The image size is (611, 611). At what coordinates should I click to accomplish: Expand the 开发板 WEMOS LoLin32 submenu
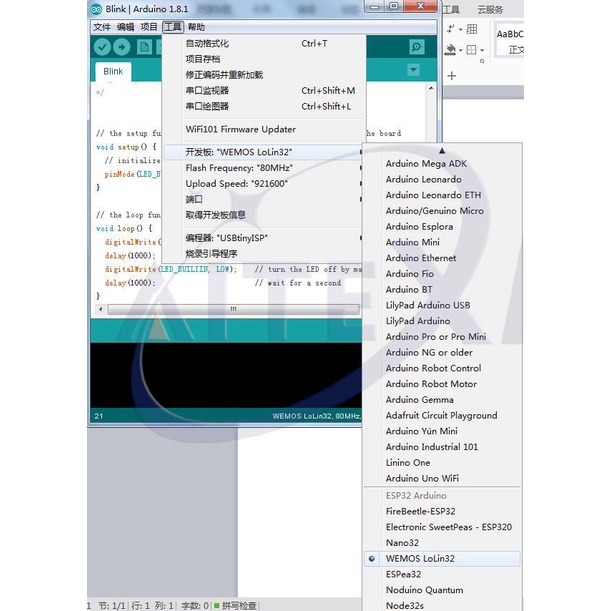point(264,152)
